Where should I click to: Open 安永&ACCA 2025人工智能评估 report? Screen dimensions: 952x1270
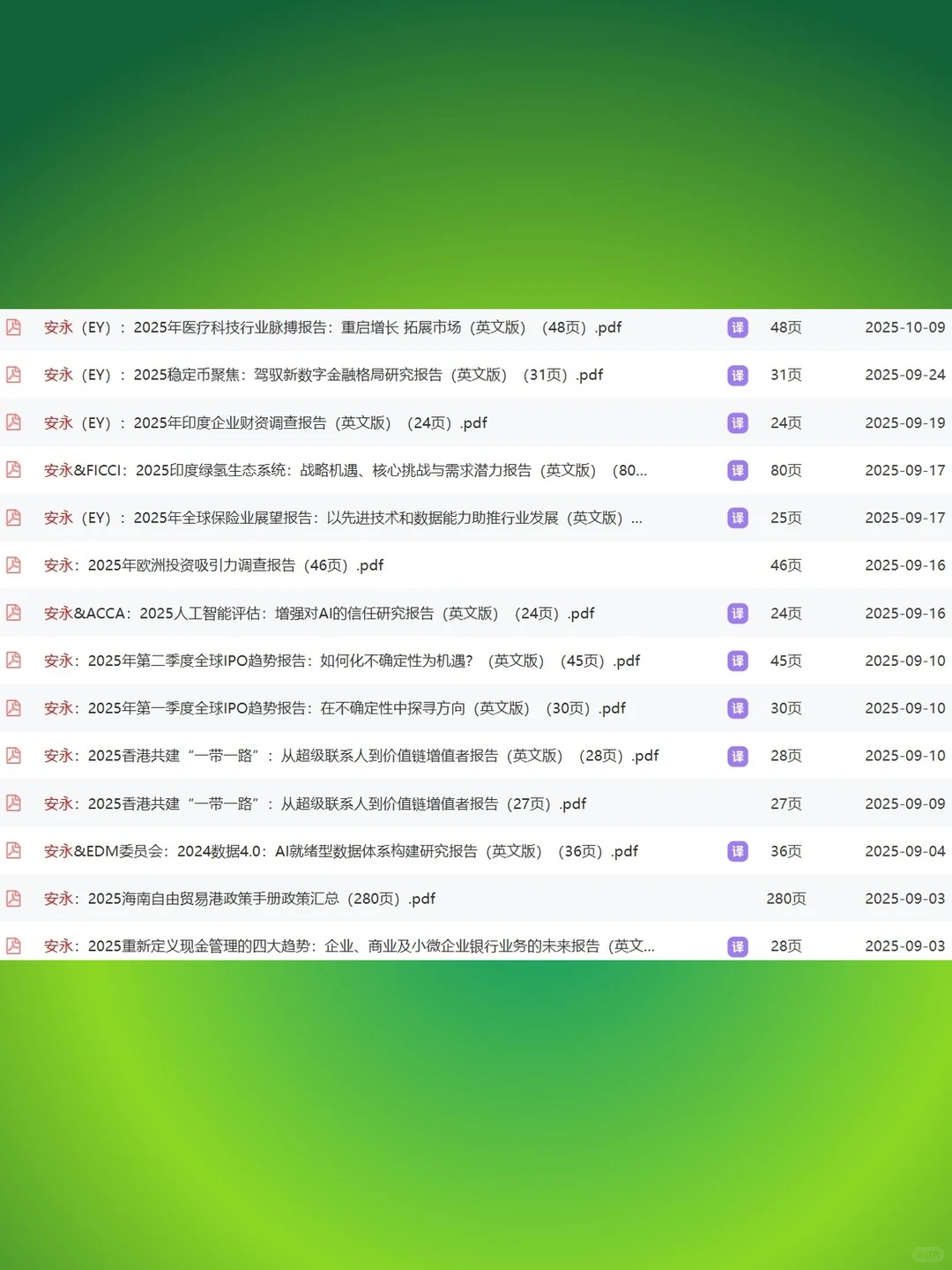point(319,613)
